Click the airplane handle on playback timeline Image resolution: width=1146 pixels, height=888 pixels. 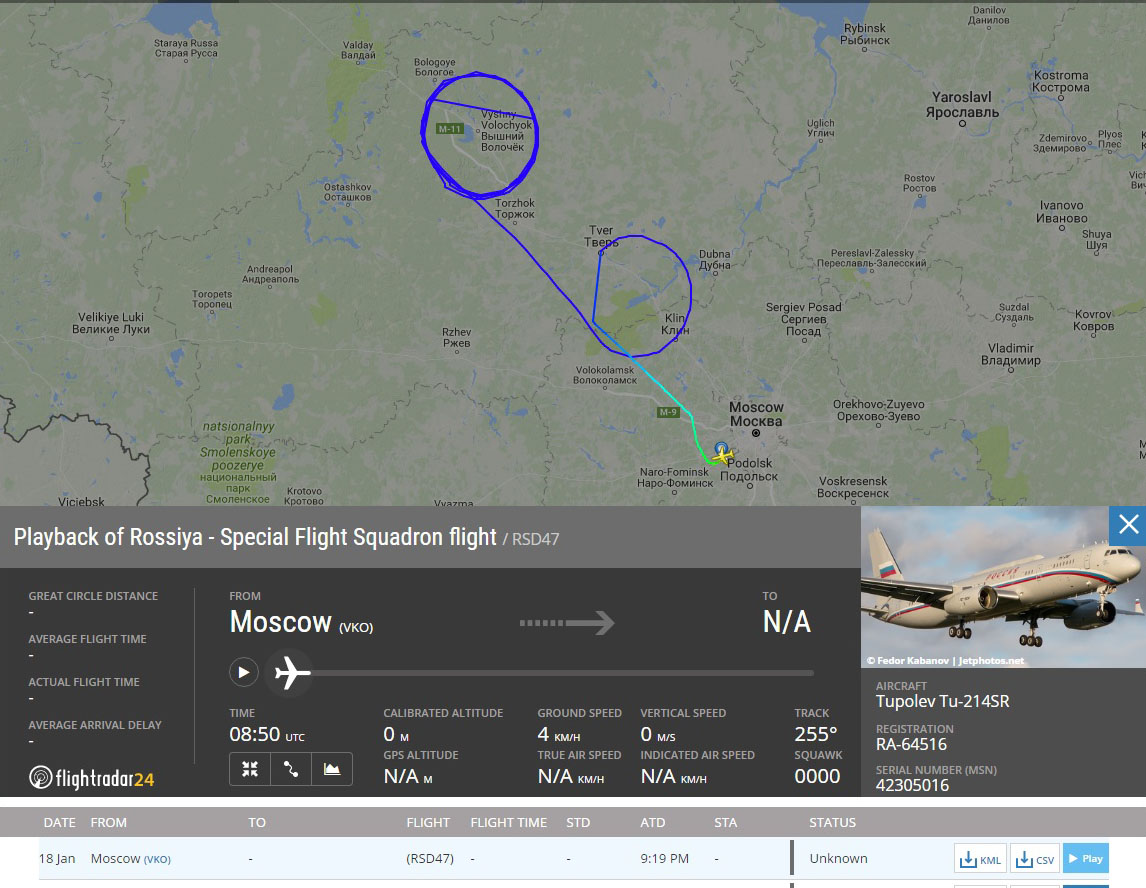292,672
